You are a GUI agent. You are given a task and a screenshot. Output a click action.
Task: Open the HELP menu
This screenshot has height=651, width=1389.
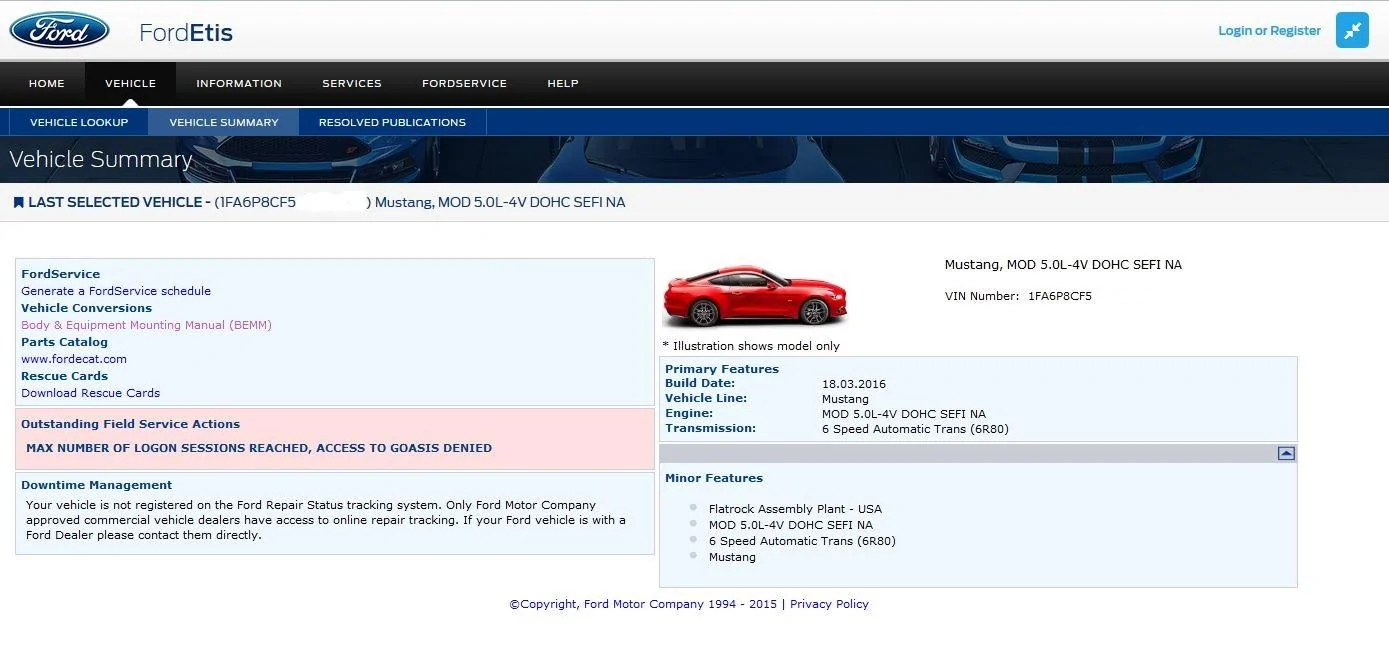click(563, 83)
